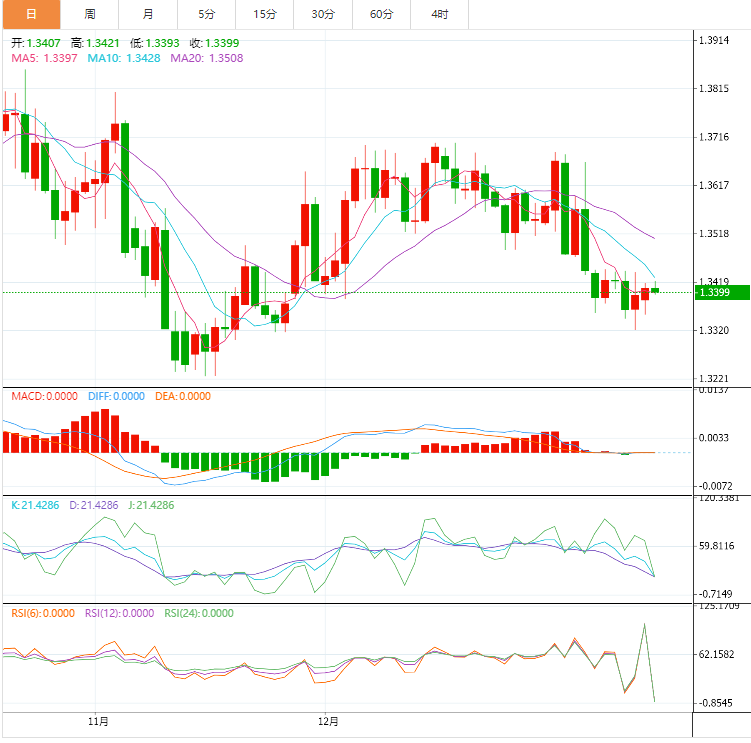
Task: Click the RSI(6) indicator label
Action: [43, 614]
